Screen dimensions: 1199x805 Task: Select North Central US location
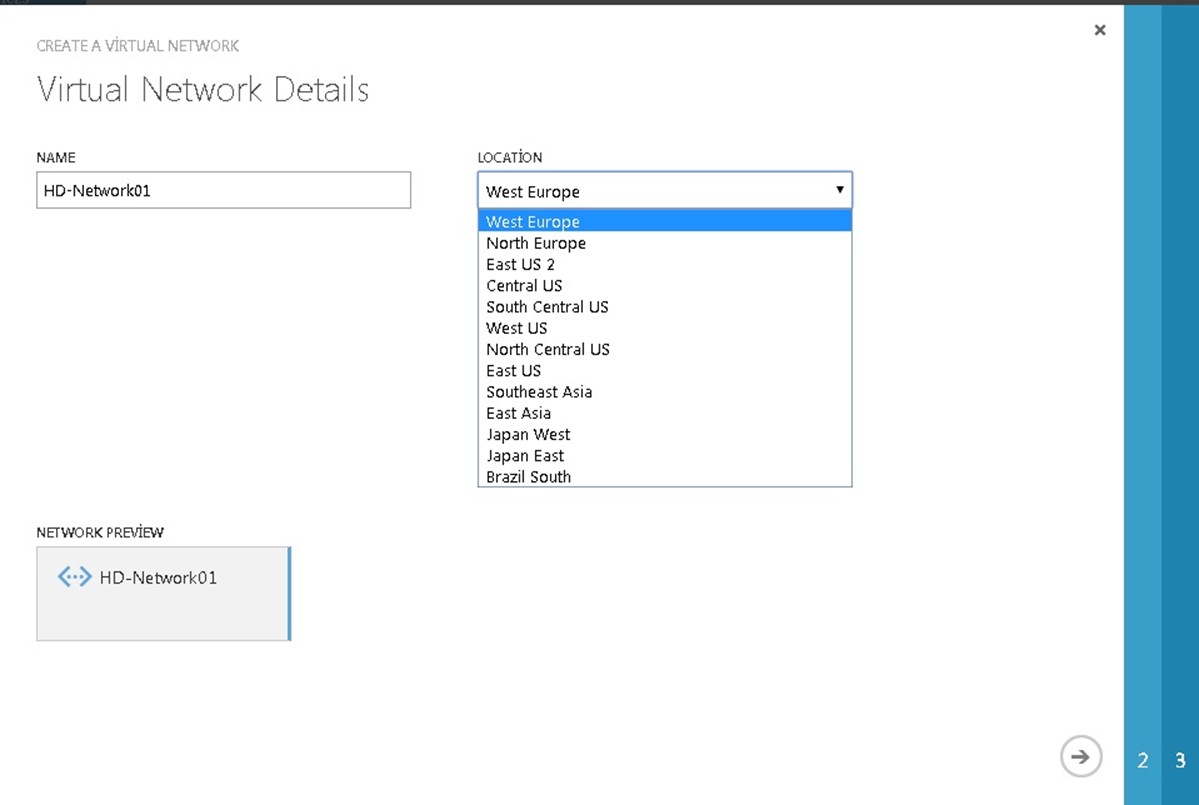[664, 349]
